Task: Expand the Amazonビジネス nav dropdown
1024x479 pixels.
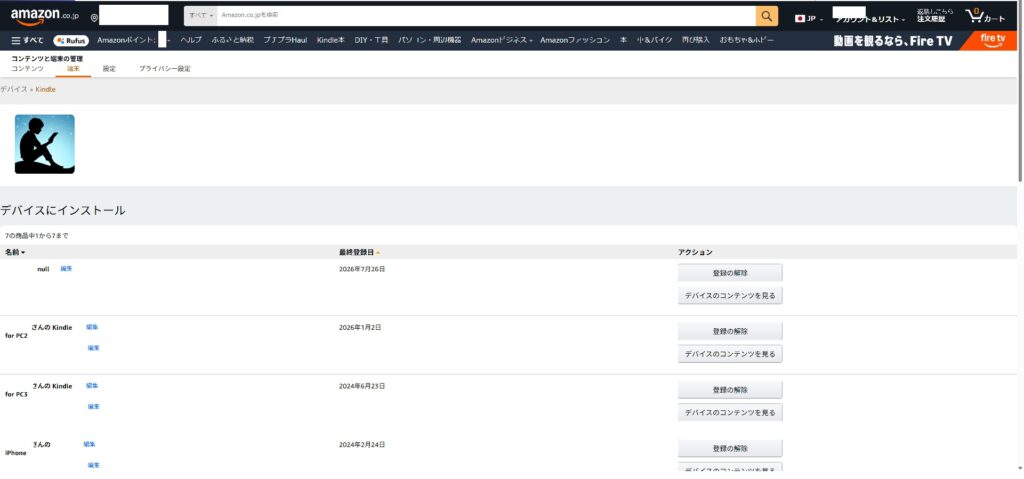Action: tap(502, 41)
